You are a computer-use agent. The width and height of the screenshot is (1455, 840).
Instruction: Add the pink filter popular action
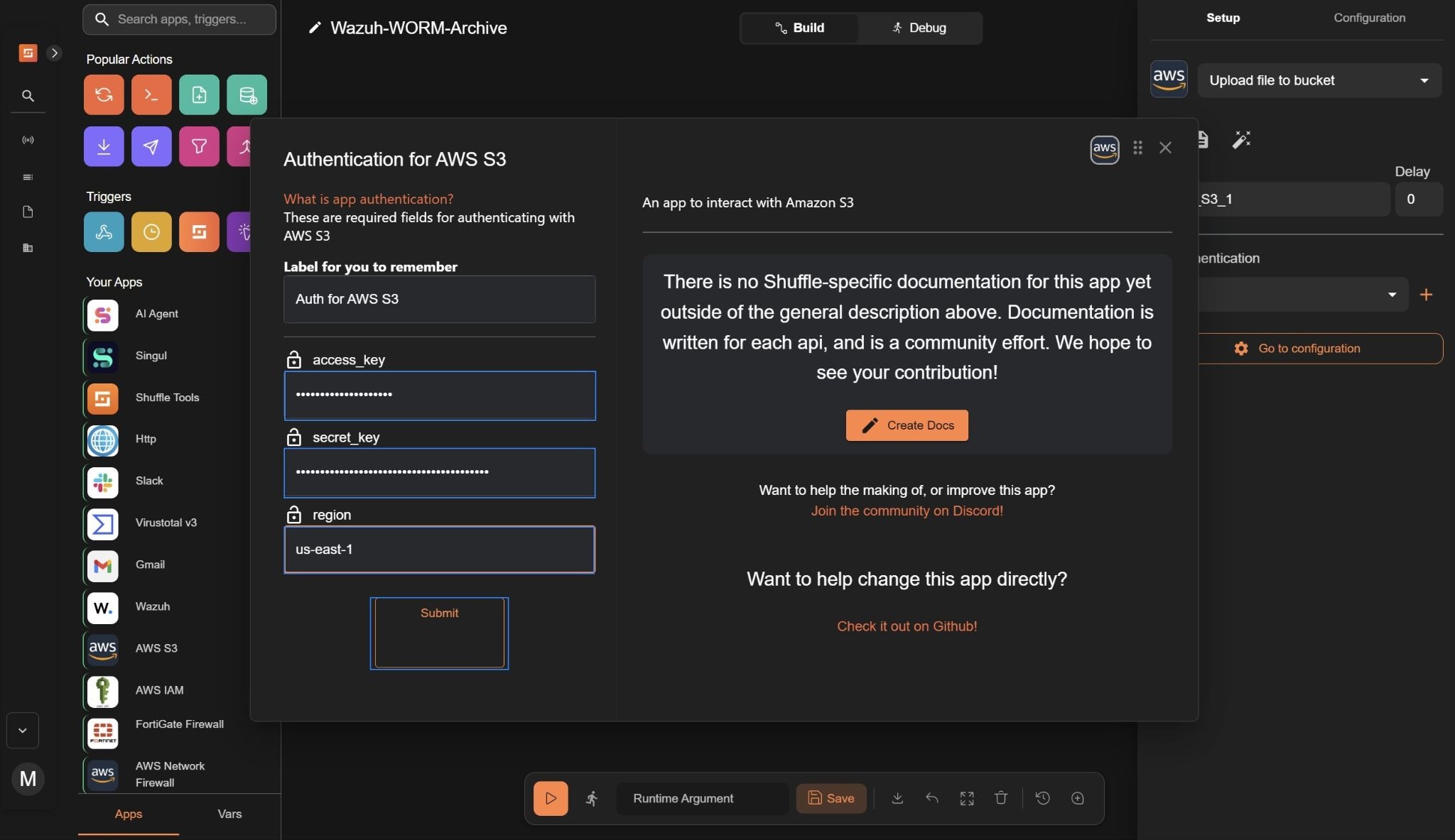[x=199, y=146]
